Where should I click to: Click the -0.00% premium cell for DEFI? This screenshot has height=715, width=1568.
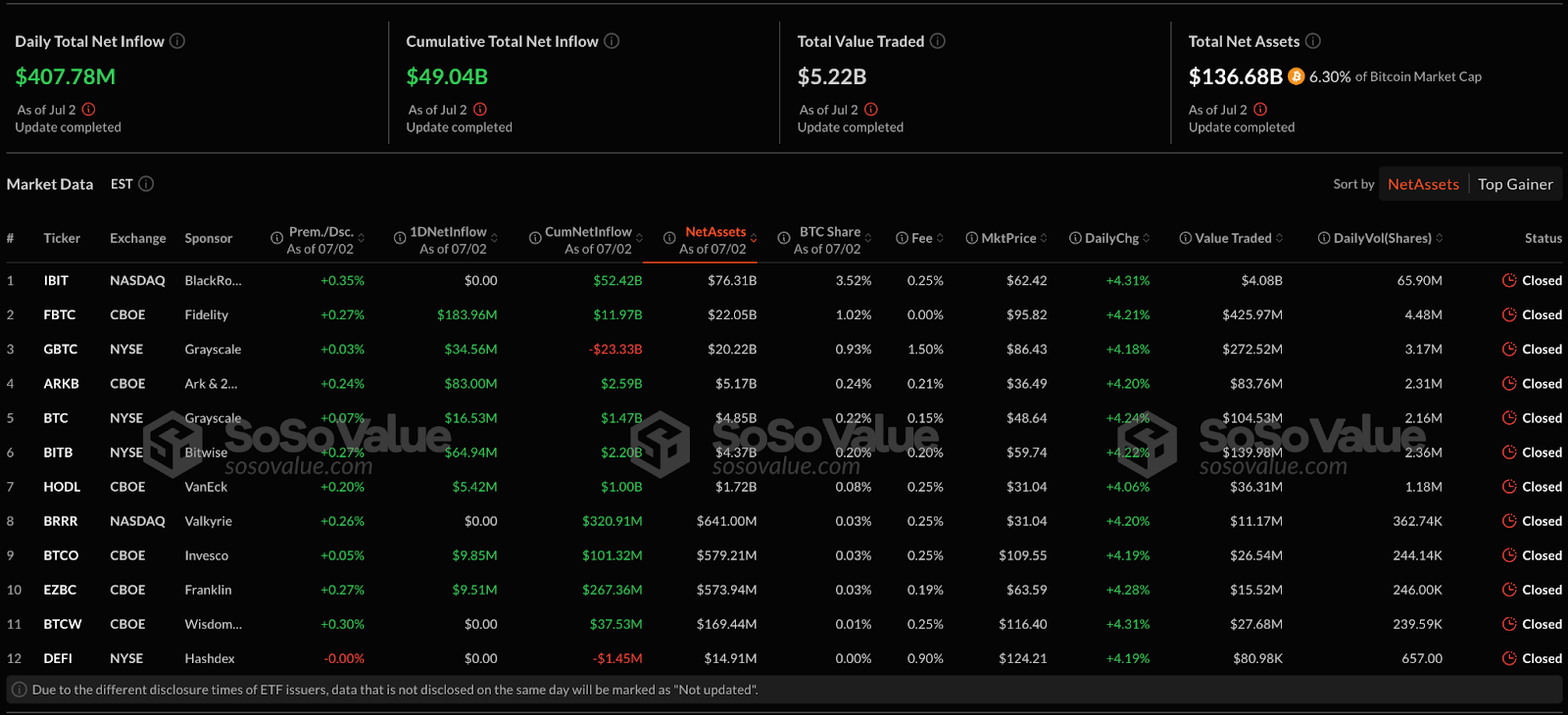pyautogui.click(x=344, y=658)
